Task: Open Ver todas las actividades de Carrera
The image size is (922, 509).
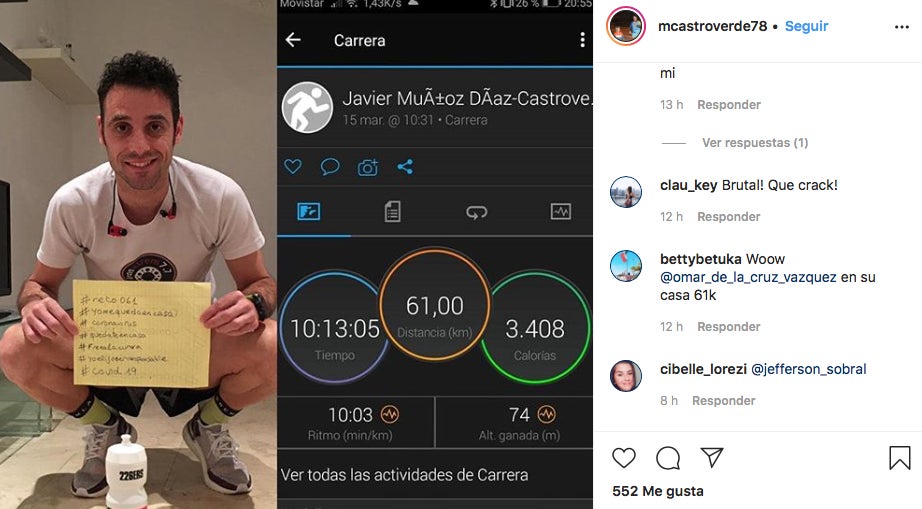Action: click(405, 475)
